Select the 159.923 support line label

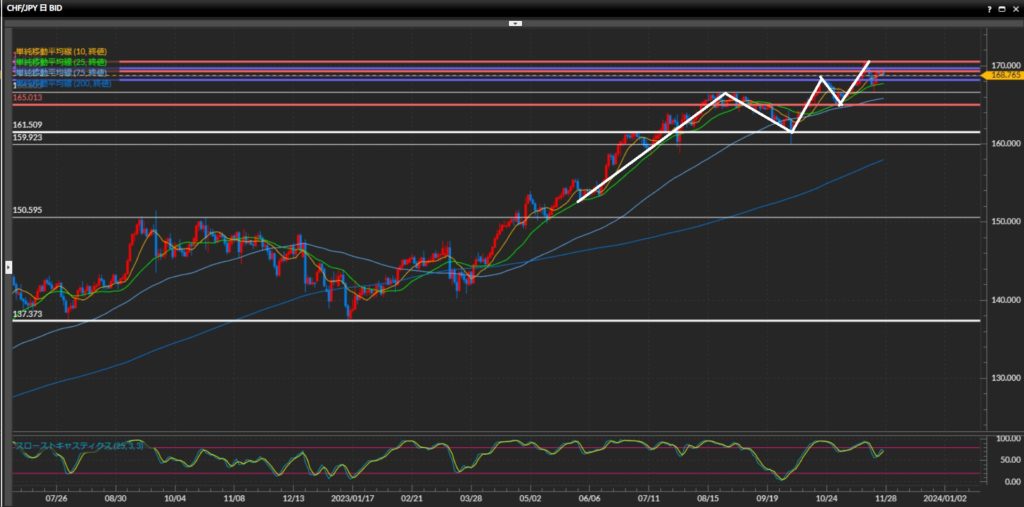[x=28, y=137]
